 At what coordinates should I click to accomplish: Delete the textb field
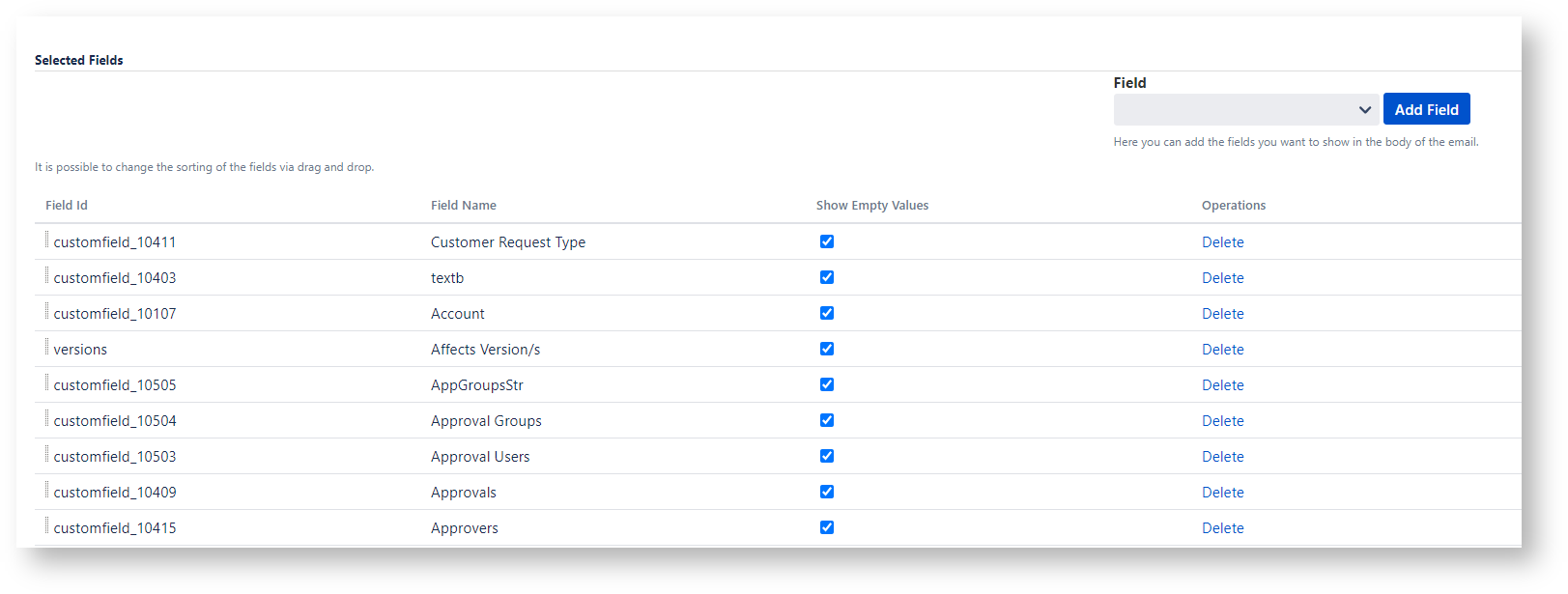(1222, 278)
